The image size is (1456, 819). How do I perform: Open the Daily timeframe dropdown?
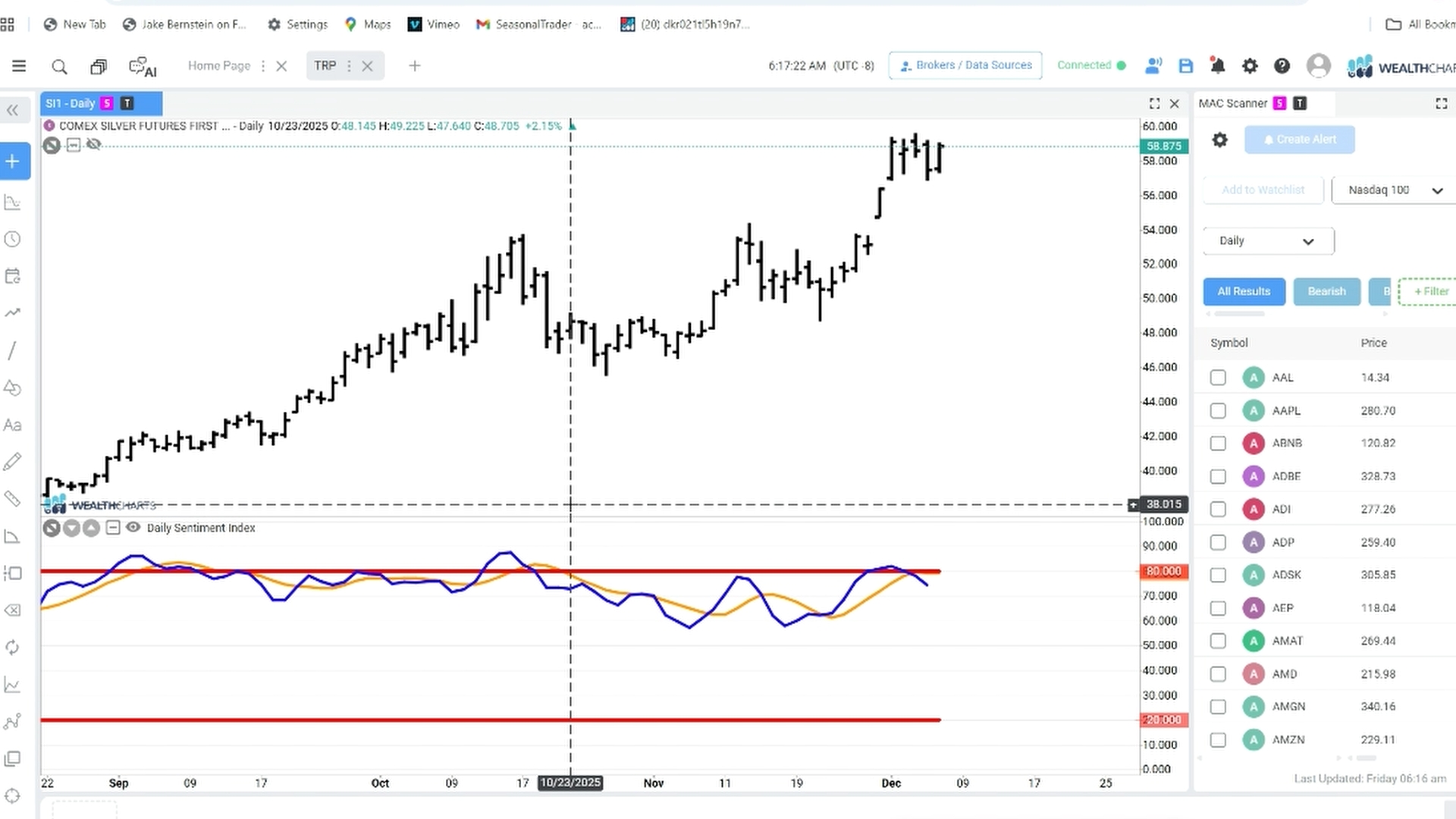(1268, 241)
